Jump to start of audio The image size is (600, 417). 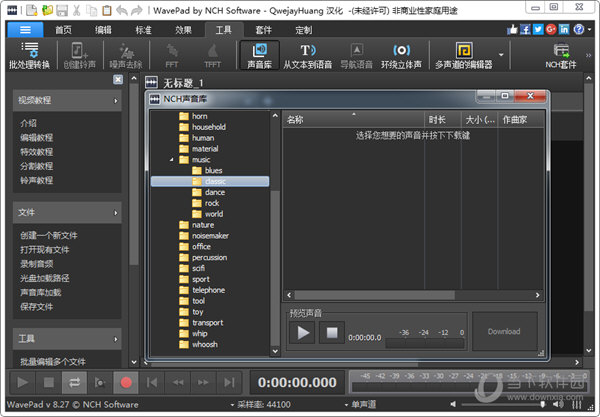[x=152, y=382]
